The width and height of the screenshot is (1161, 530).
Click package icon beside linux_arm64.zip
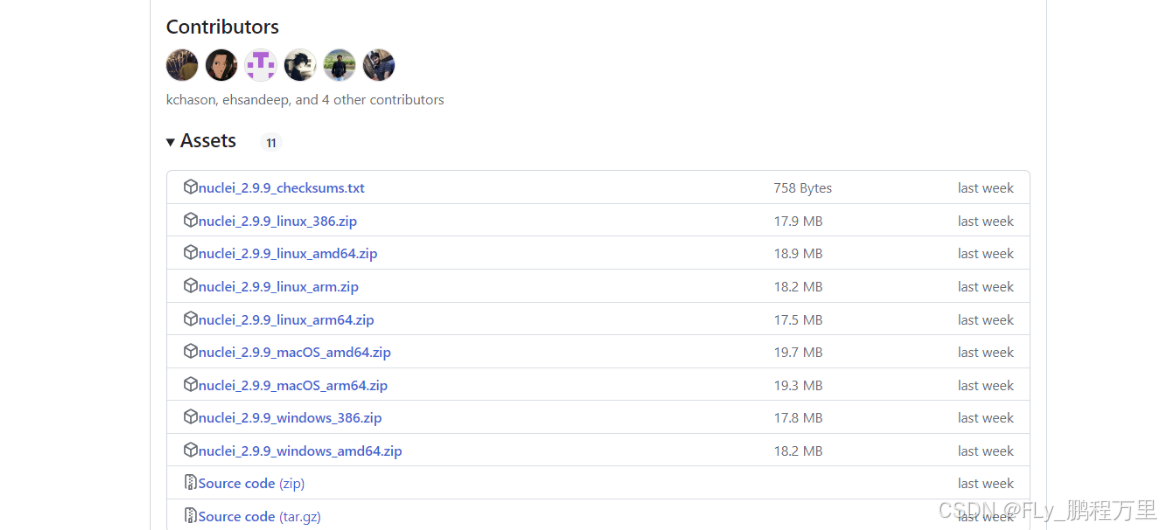tap(190, 319)
